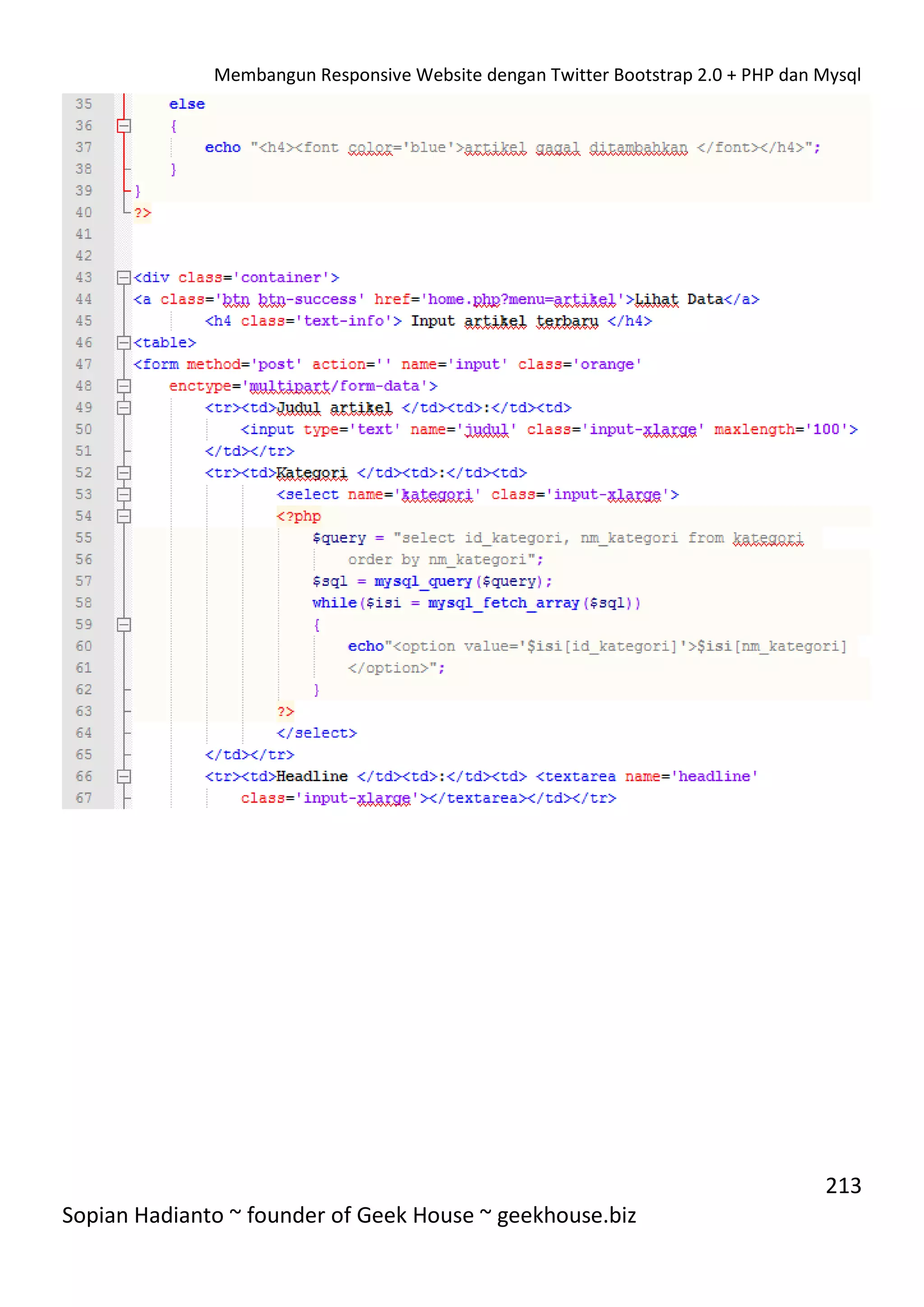Click line number 55 in the gutter
The image size is (924, 1307).
83,538
